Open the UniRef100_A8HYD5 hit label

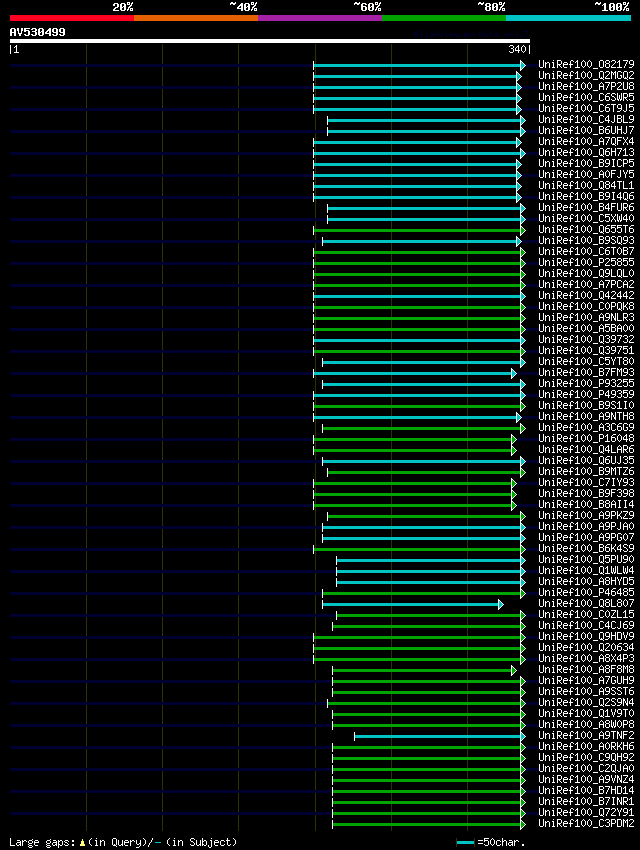[586, 582]
